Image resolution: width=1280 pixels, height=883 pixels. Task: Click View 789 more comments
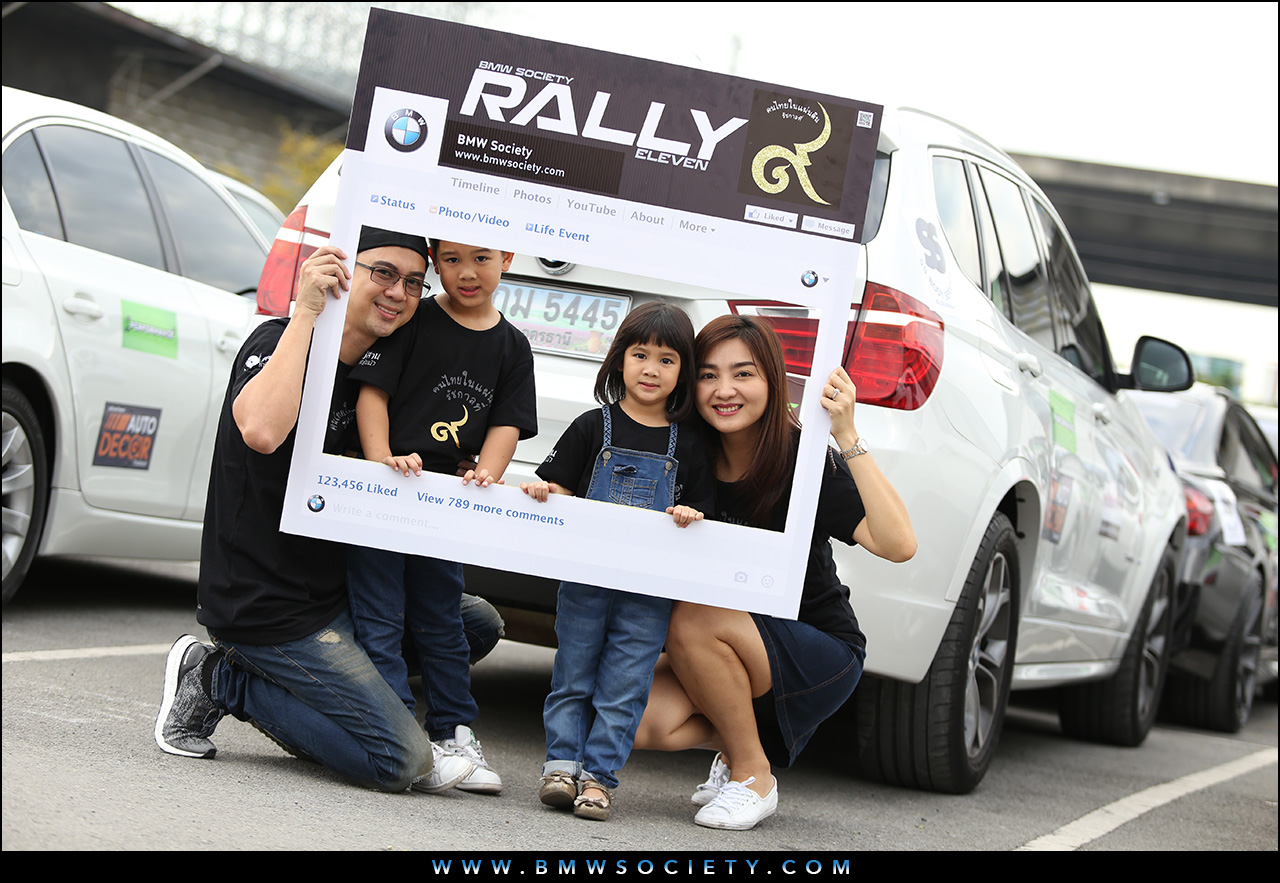[x=490, y=509]
